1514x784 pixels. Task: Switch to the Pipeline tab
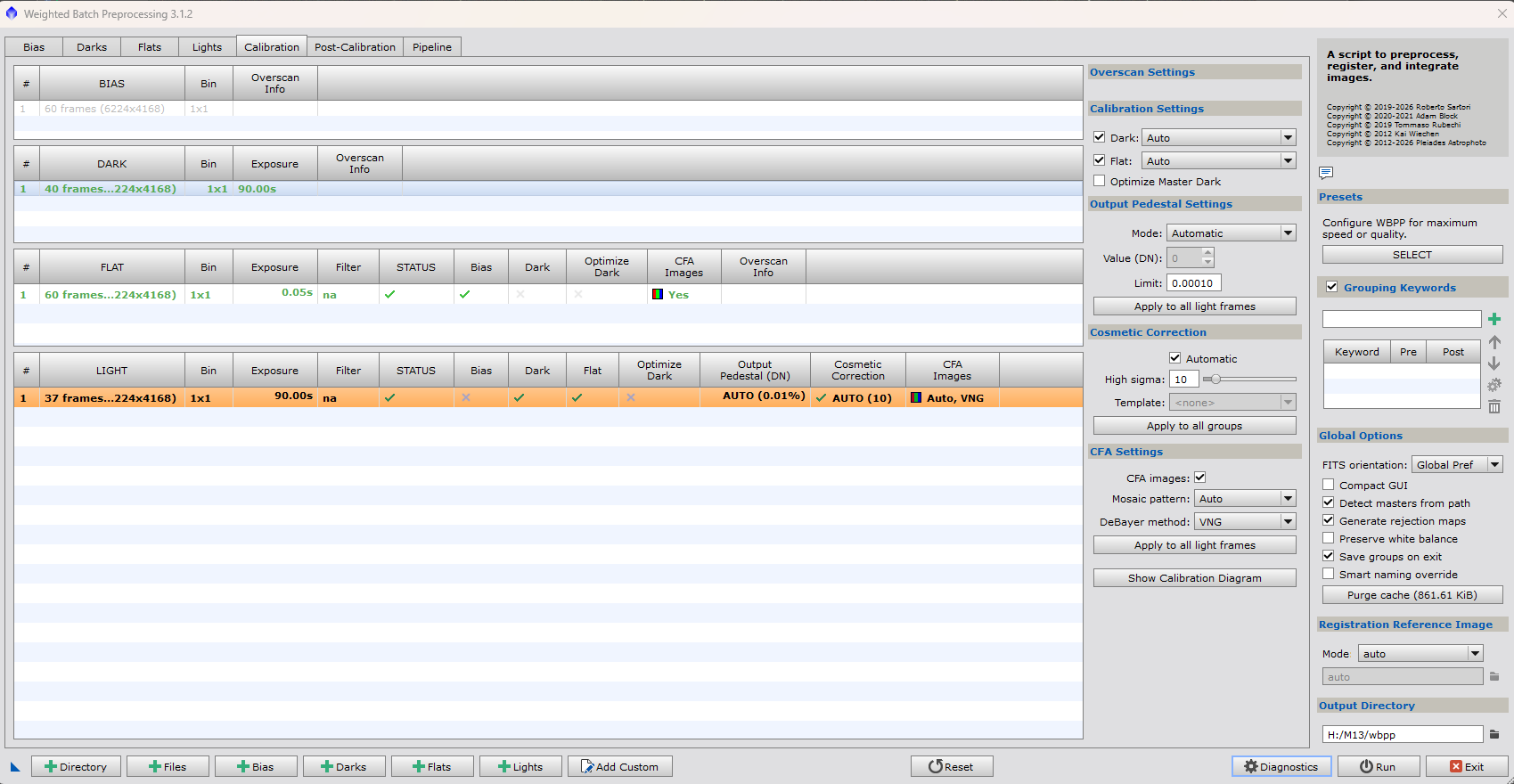432,47
